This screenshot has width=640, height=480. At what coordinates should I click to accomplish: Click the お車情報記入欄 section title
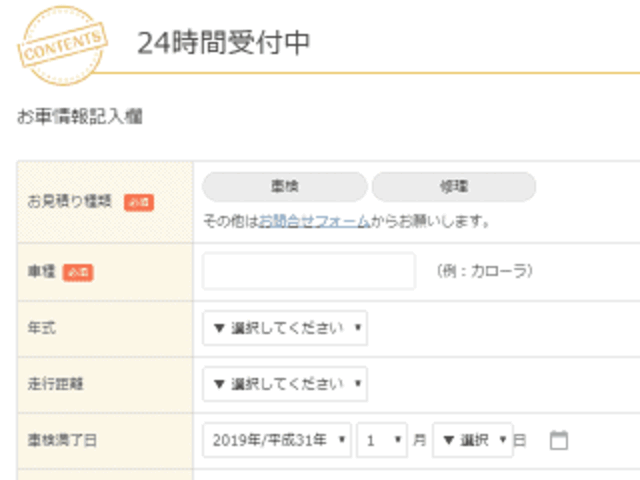80,117
